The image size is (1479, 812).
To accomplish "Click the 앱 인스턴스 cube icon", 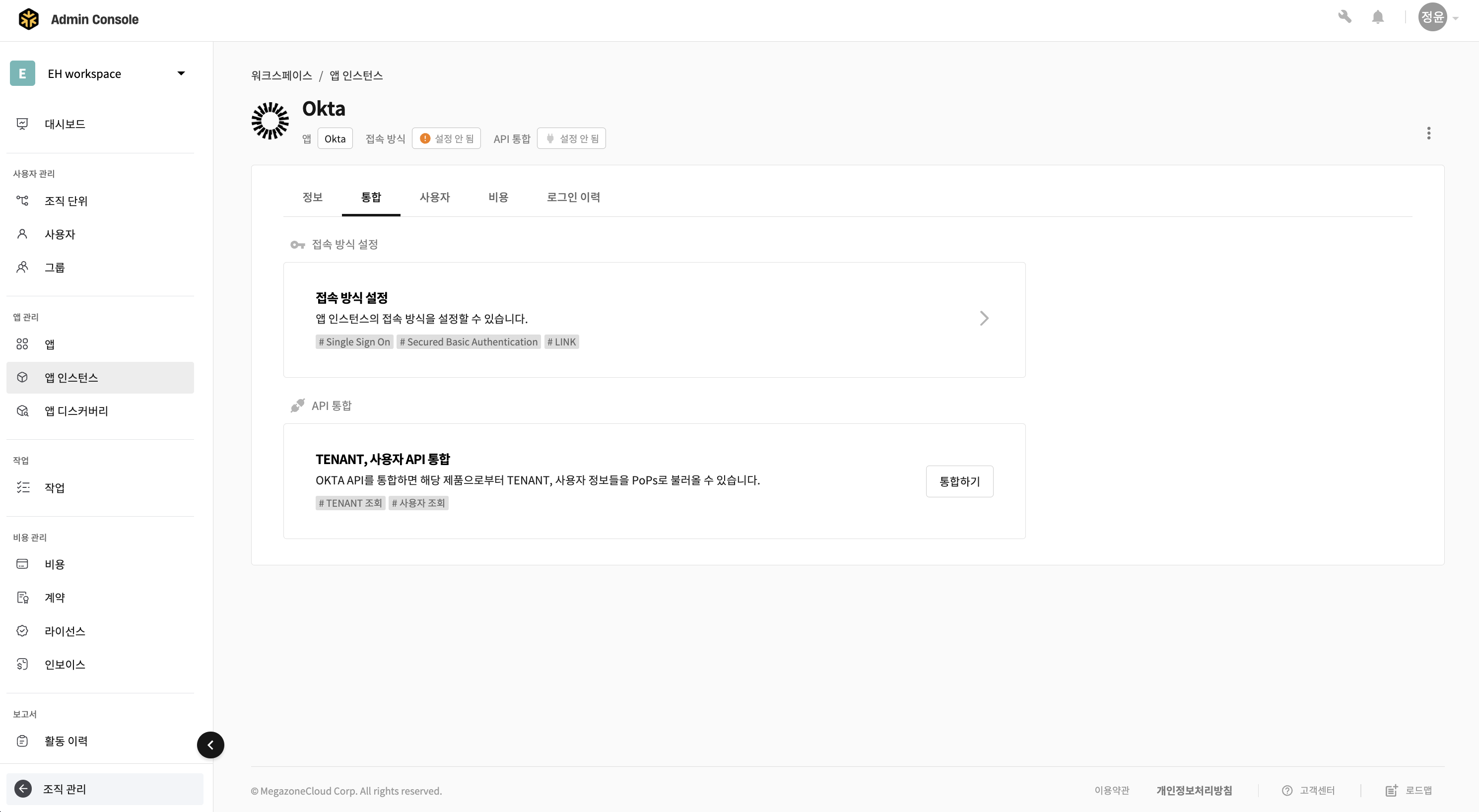I will pyautogui.click(x=22, y=377).
